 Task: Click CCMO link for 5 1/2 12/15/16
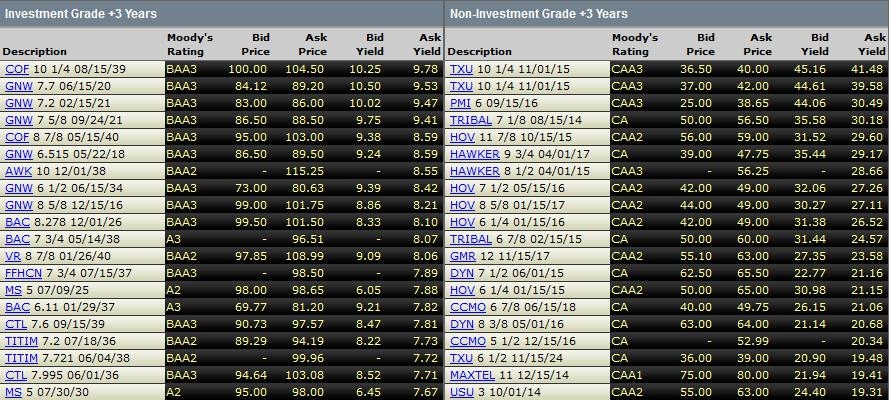[468, 342]
